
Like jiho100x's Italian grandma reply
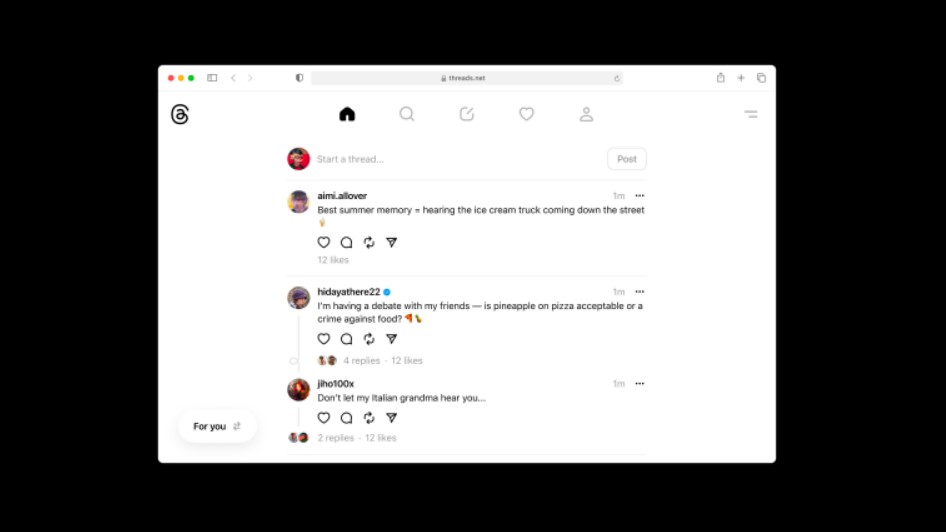(324, 418)
